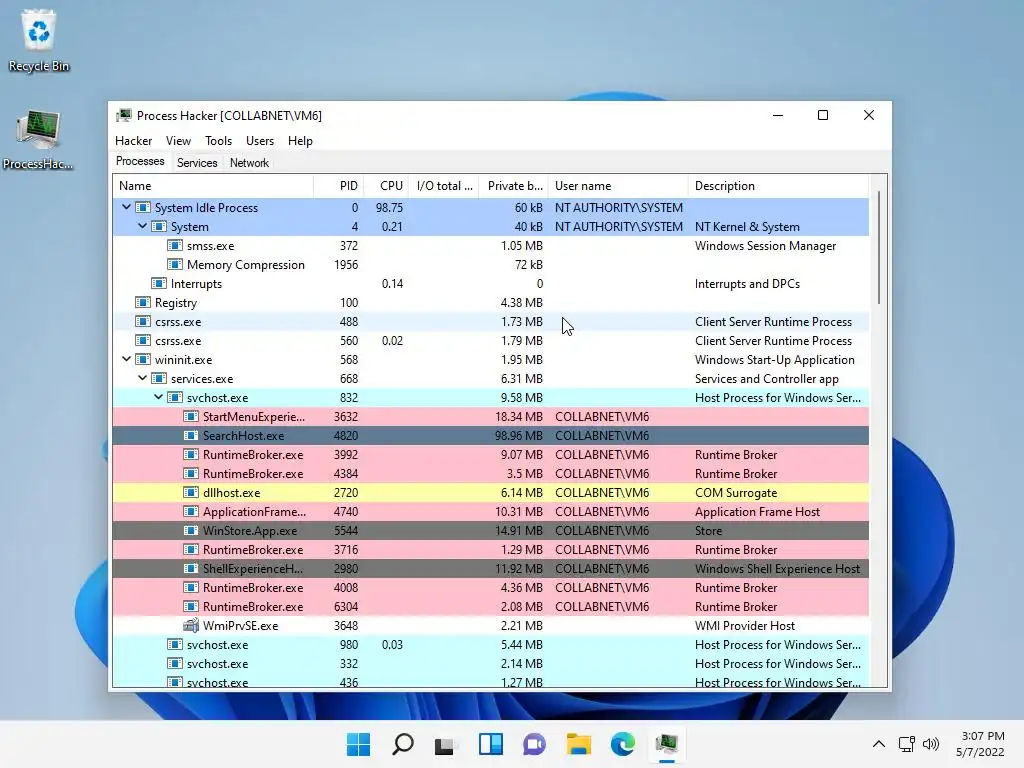
Task: Open the Tools menu
Action: 218,140
